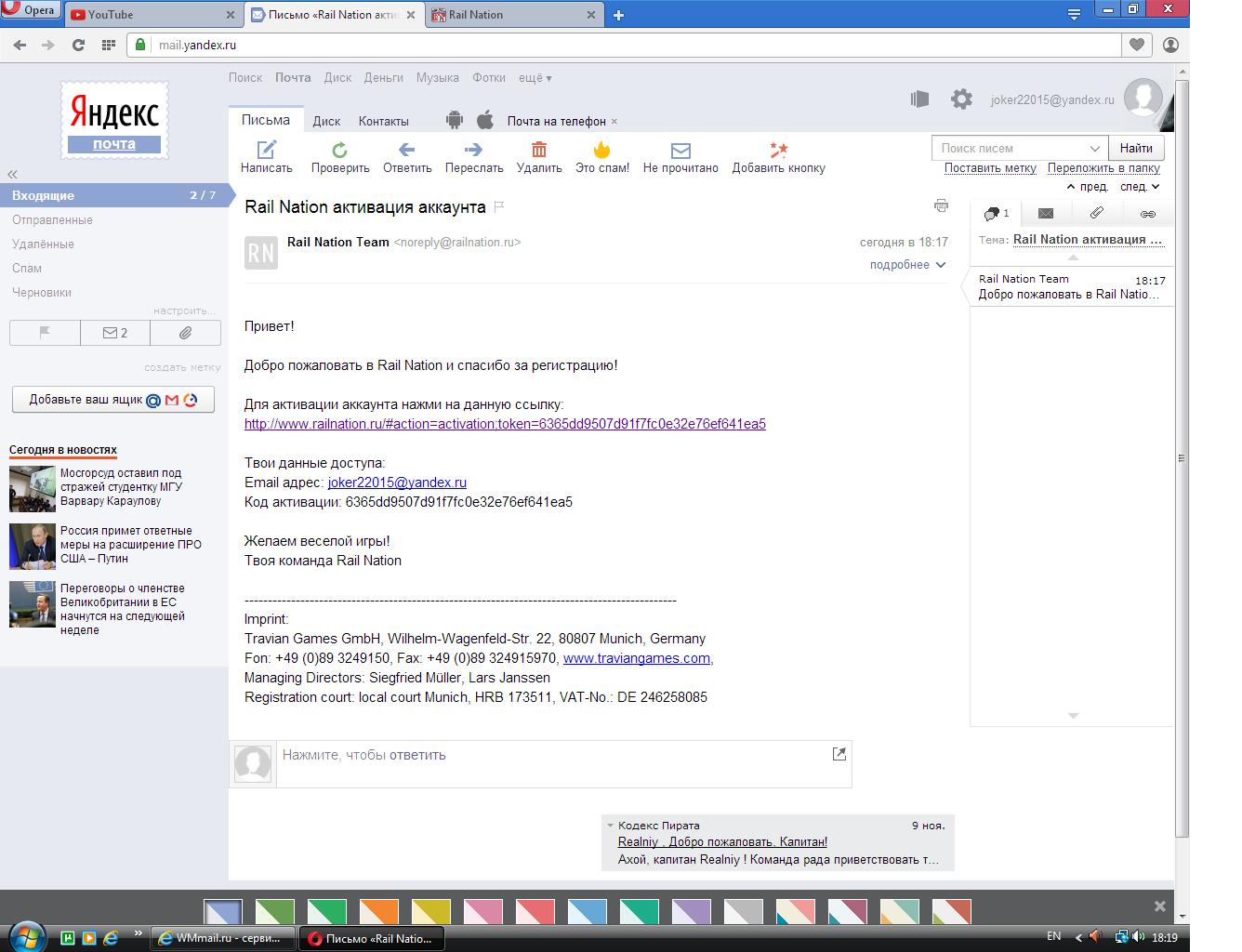
Task: Open the Контакты tab
Action: [383, 121]
